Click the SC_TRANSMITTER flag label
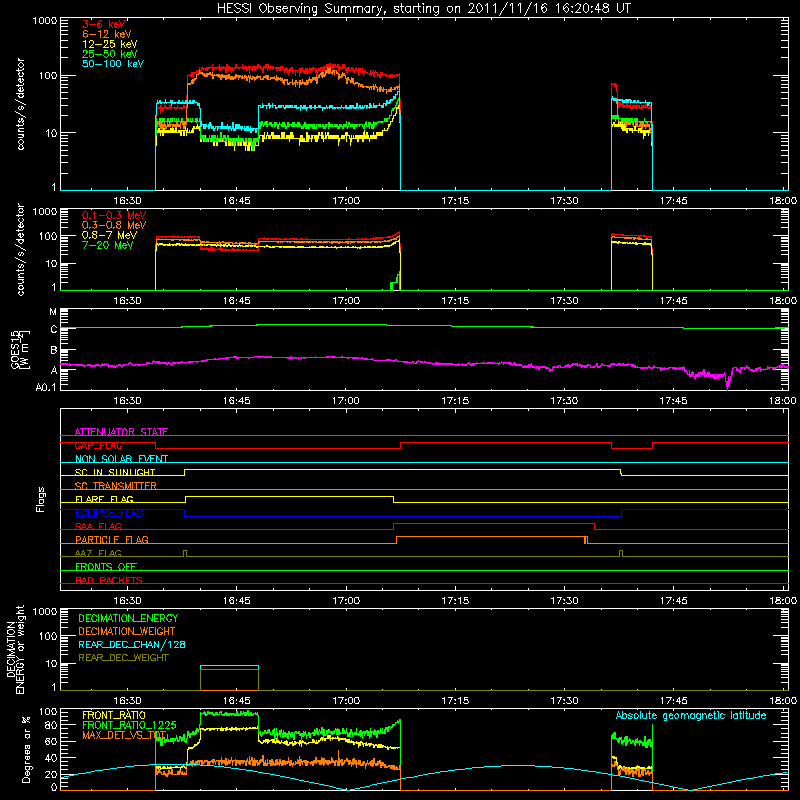Image resolution: width=800 pixels, height=800 pixels. (x=115, y=486)
